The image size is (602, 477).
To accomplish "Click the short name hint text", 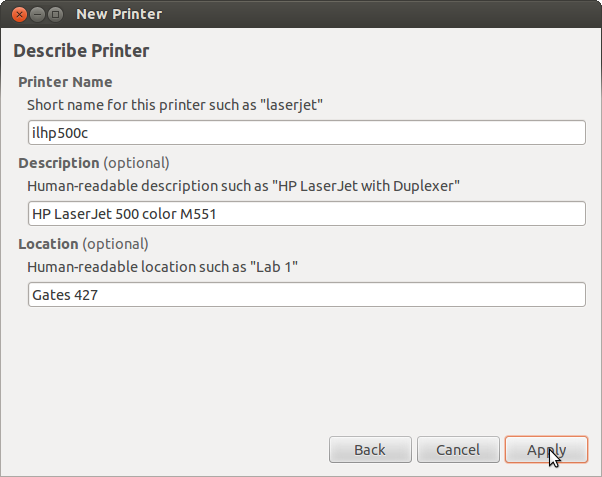I will click(174, 104).
